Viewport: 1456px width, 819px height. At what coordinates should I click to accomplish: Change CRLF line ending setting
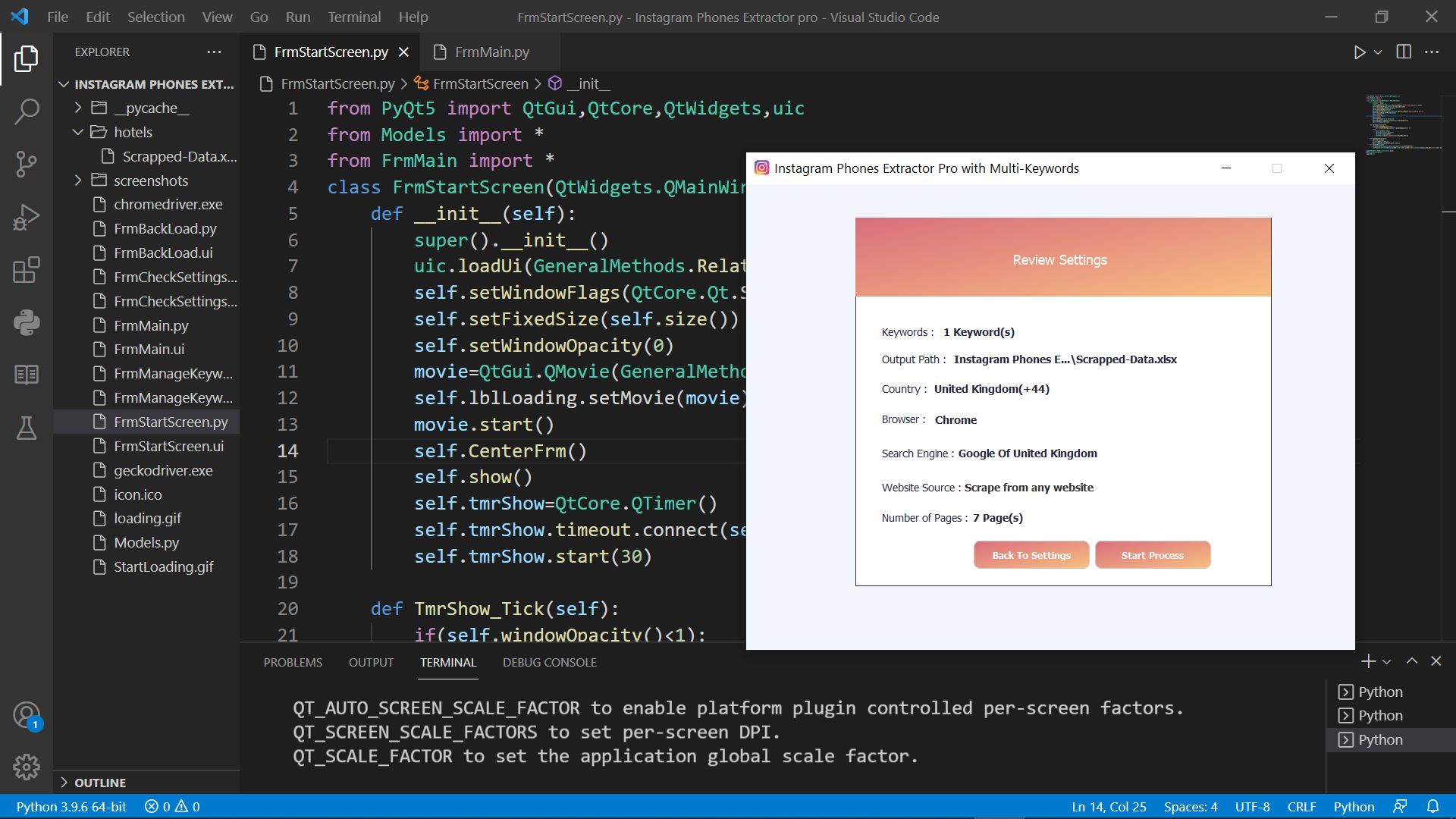tap(1301, 806)
